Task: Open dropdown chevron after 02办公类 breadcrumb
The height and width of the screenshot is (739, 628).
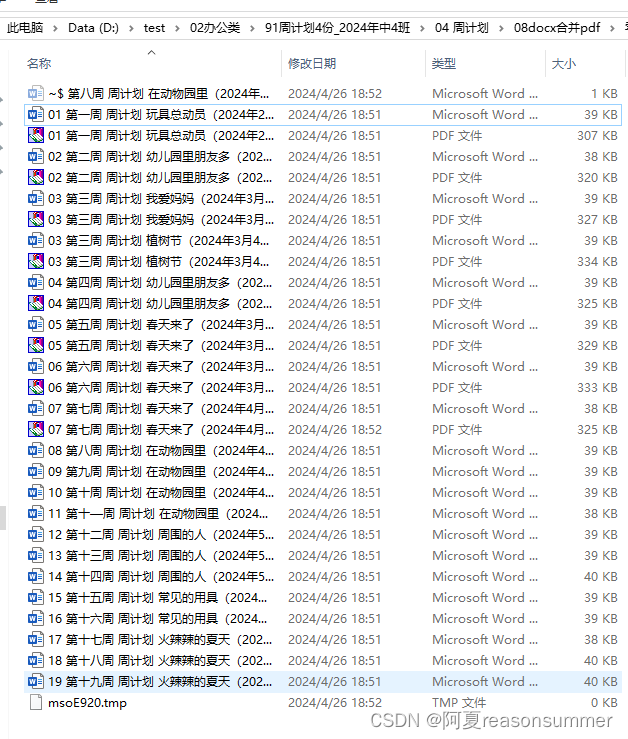Action: click(253, 28)
